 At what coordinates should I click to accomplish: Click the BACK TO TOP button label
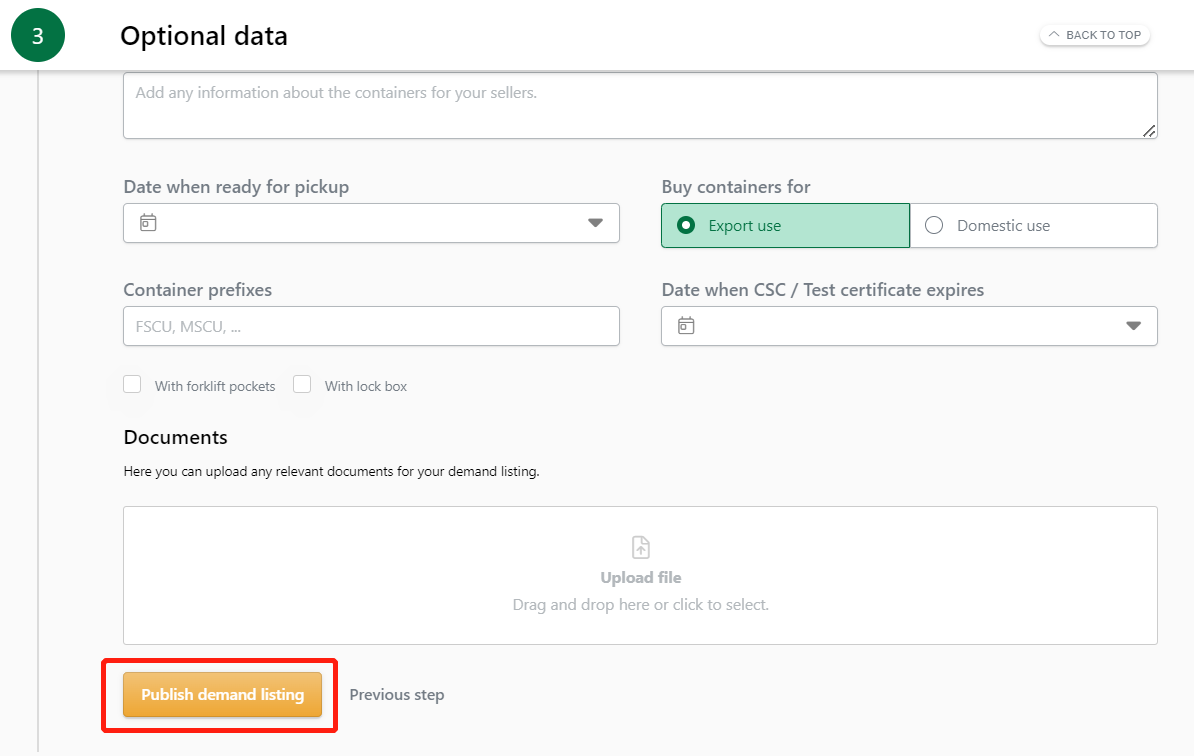click(x=1103, y=35)
